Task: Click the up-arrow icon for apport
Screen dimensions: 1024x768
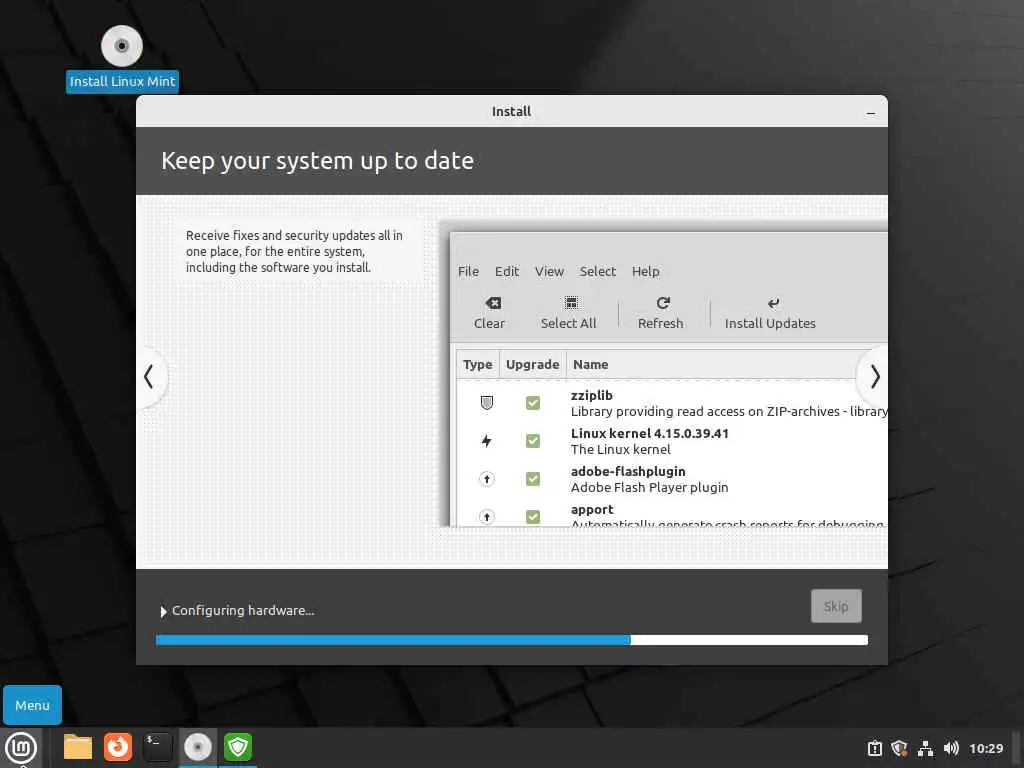Action: tap(487, 517)
